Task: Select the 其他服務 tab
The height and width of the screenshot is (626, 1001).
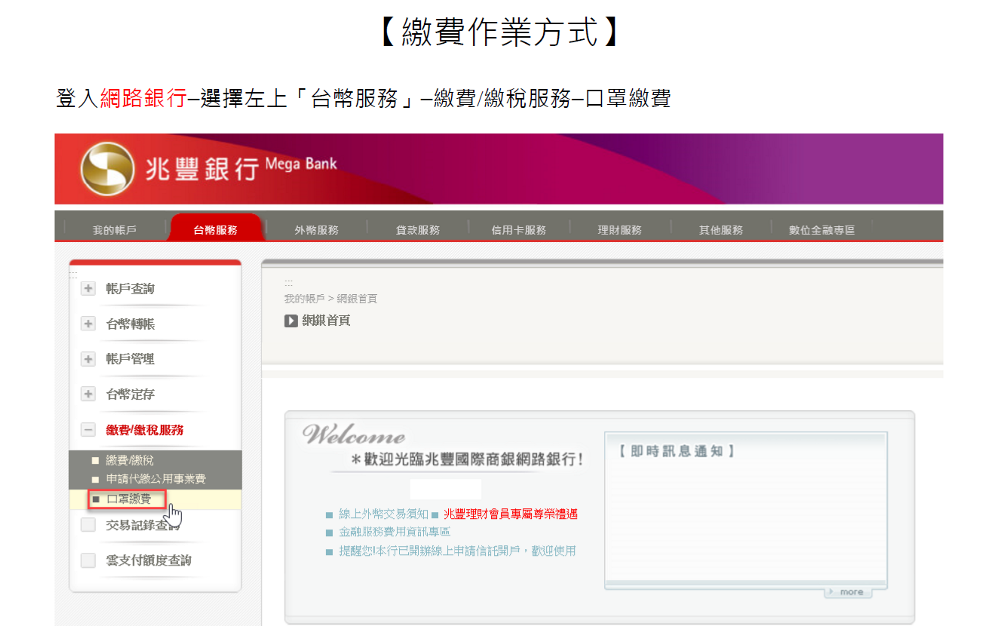Action: point(721,230)
